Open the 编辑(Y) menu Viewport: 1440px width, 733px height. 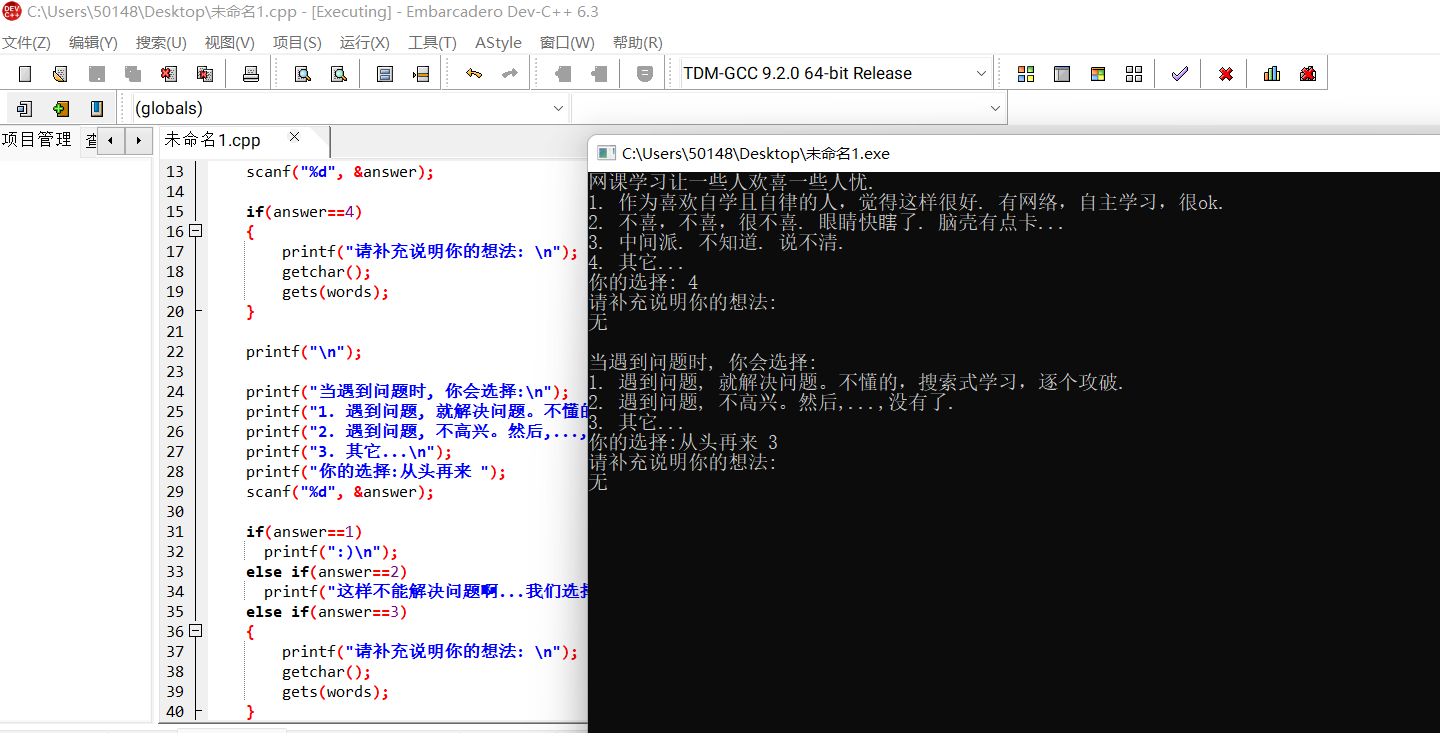coord(93,43)
